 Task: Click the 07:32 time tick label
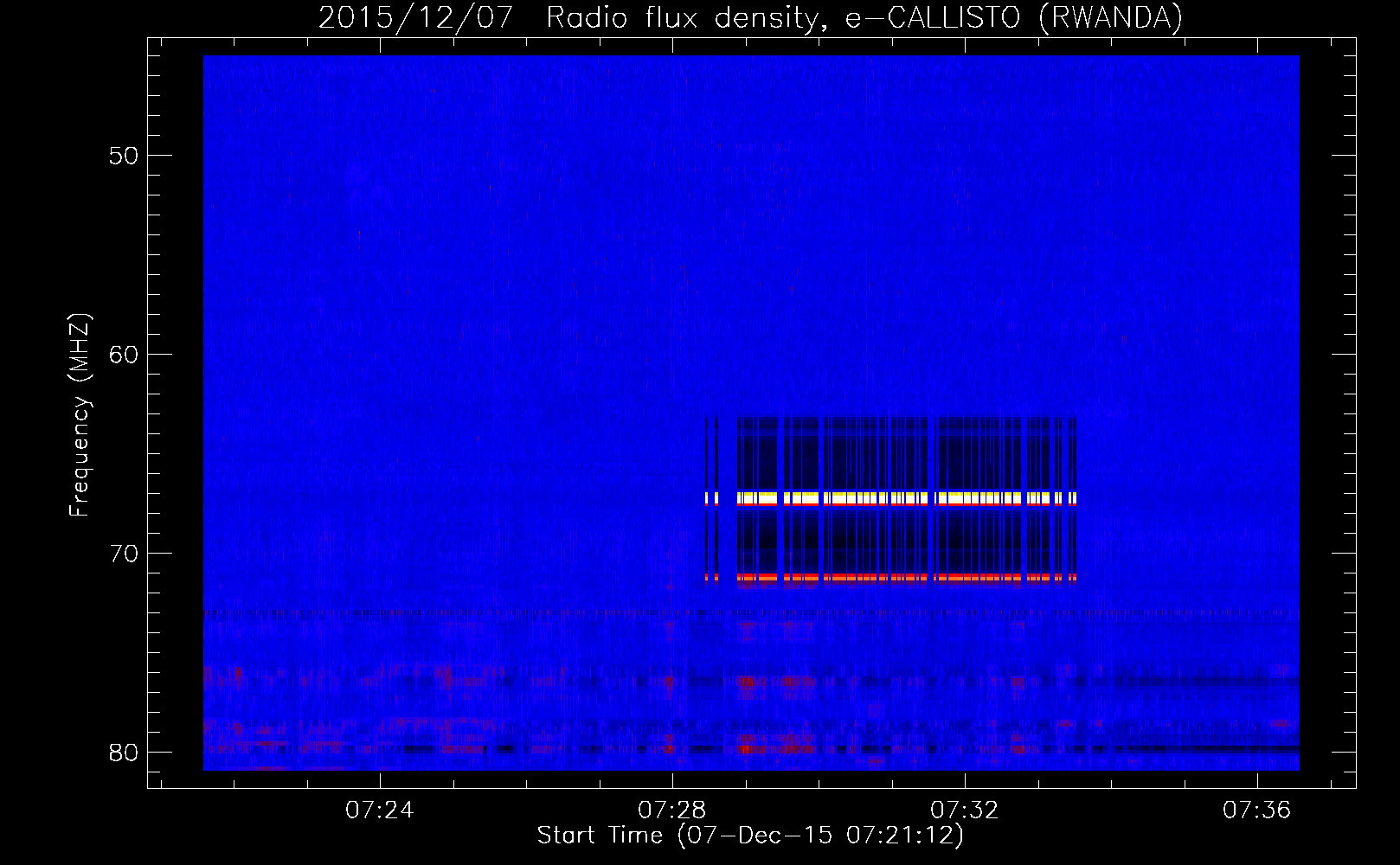pyautogui.click(x=964, y=811)
